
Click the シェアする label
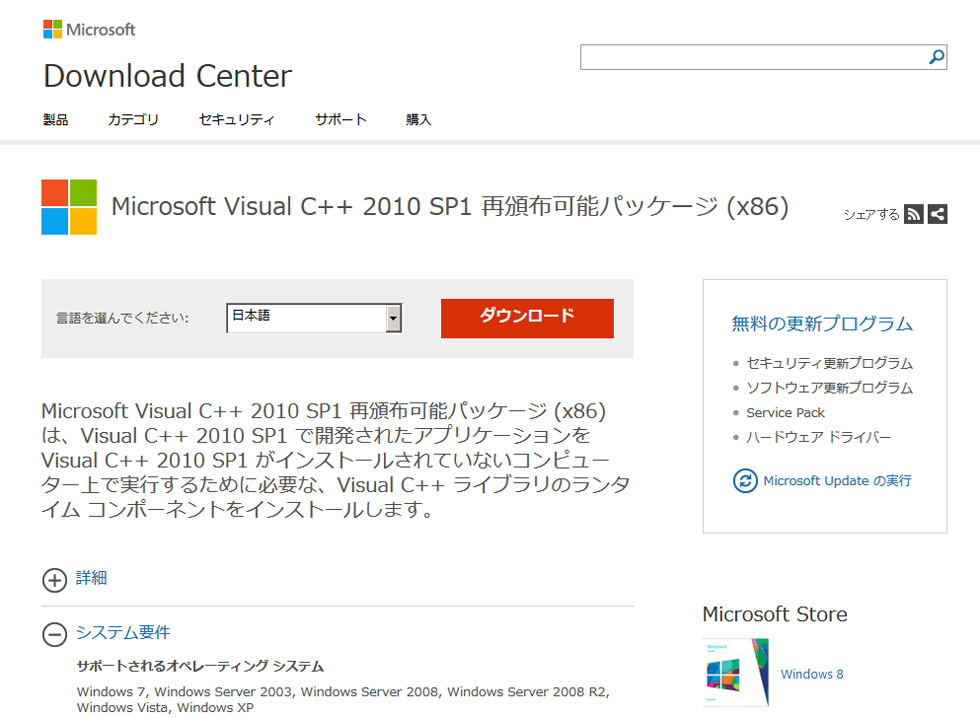click(x=871, y=214)
